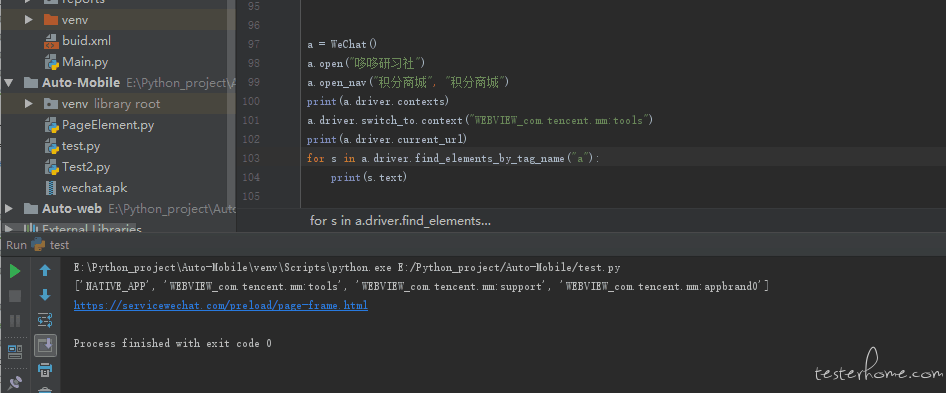
Task: Toggle soft-wrap in the Run console
Action: point(45,320)
